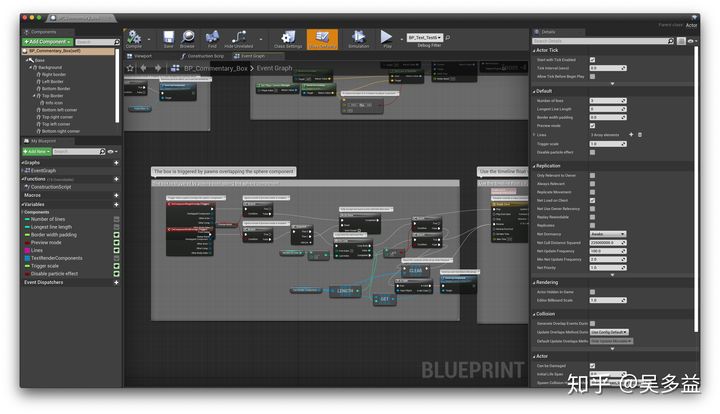
Task: Click the magnifier icon in My Blueprint search
Action: (102, 151)
